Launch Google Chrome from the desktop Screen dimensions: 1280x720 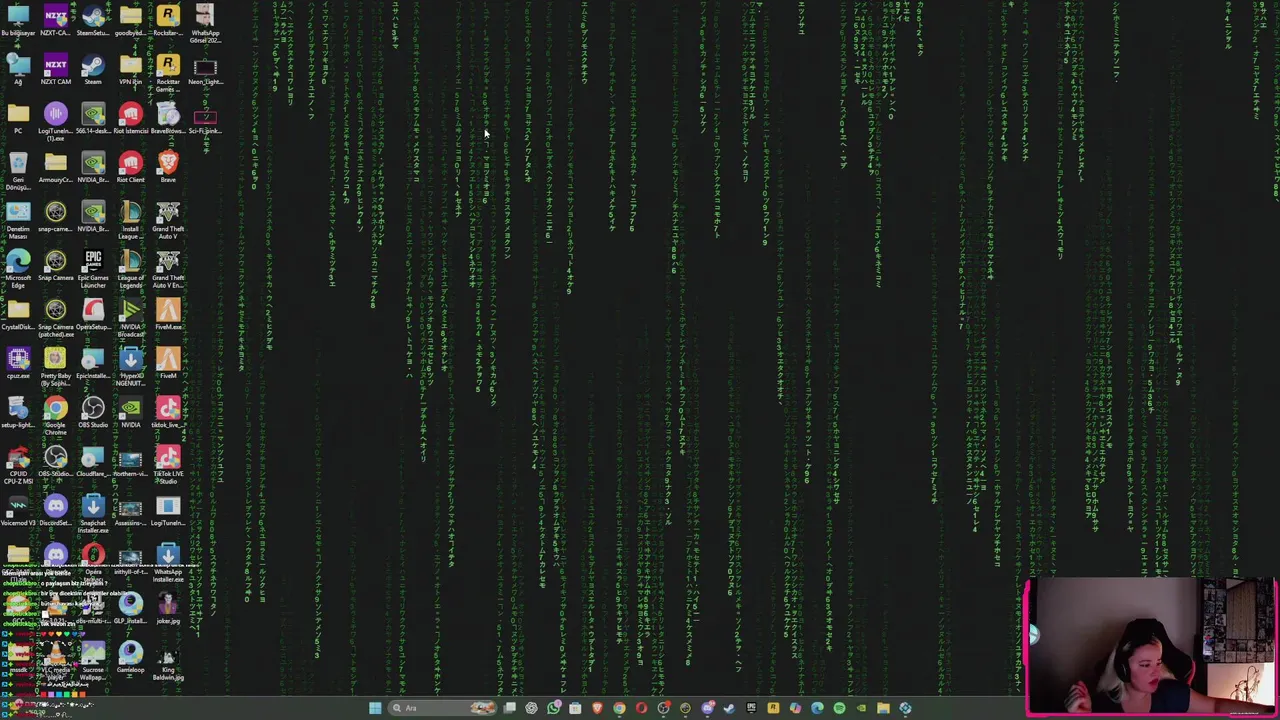click(x=55, y=414)
